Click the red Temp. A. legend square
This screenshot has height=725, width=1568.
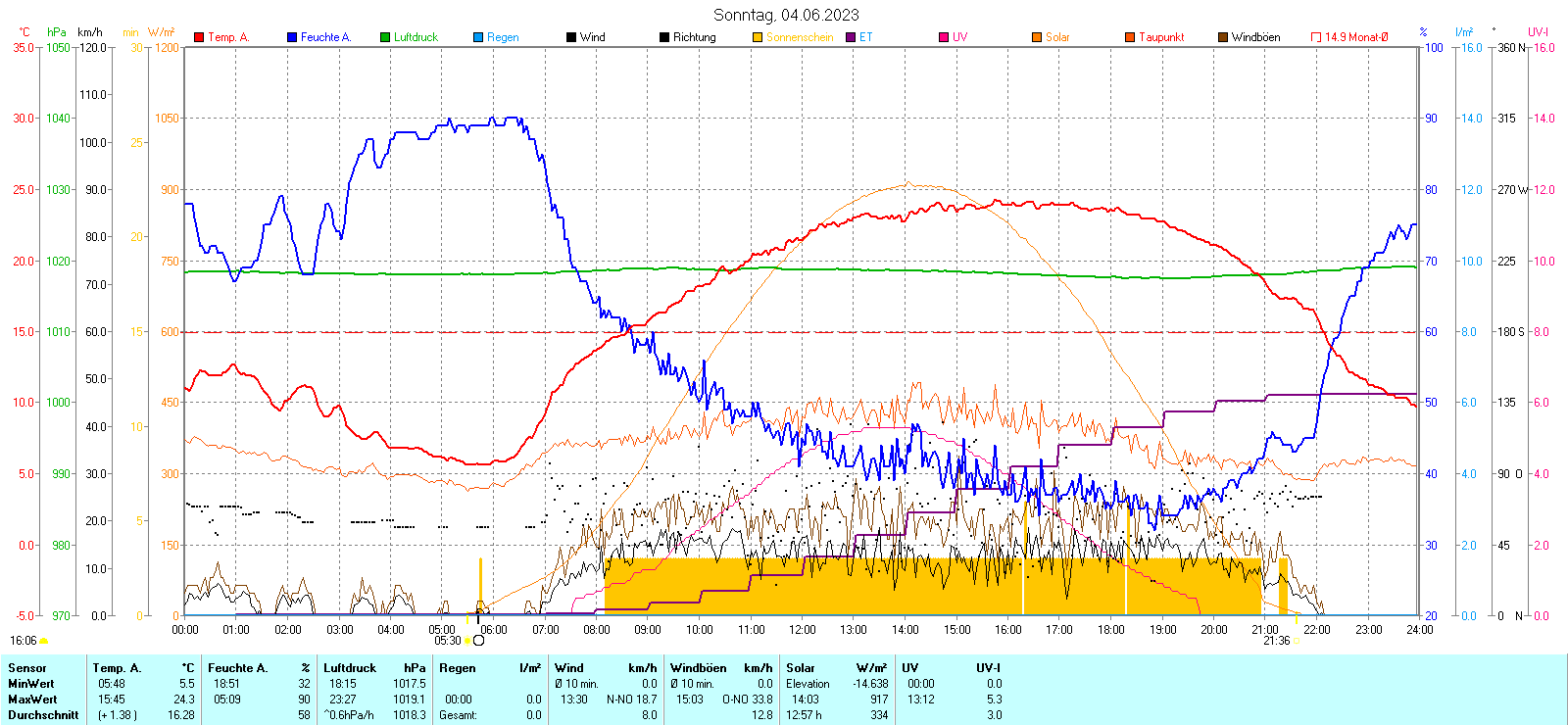(199, 37)
